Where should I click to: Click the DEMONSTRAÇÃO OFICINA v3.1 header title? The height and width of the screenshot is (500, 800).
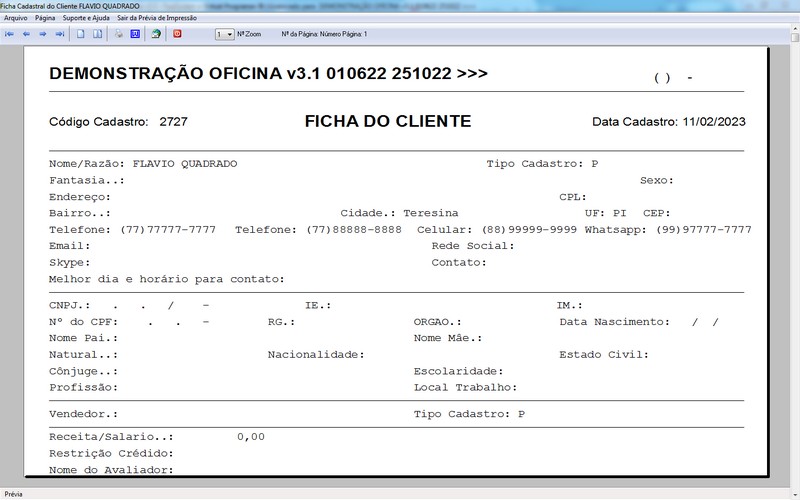tap(268, 73)
